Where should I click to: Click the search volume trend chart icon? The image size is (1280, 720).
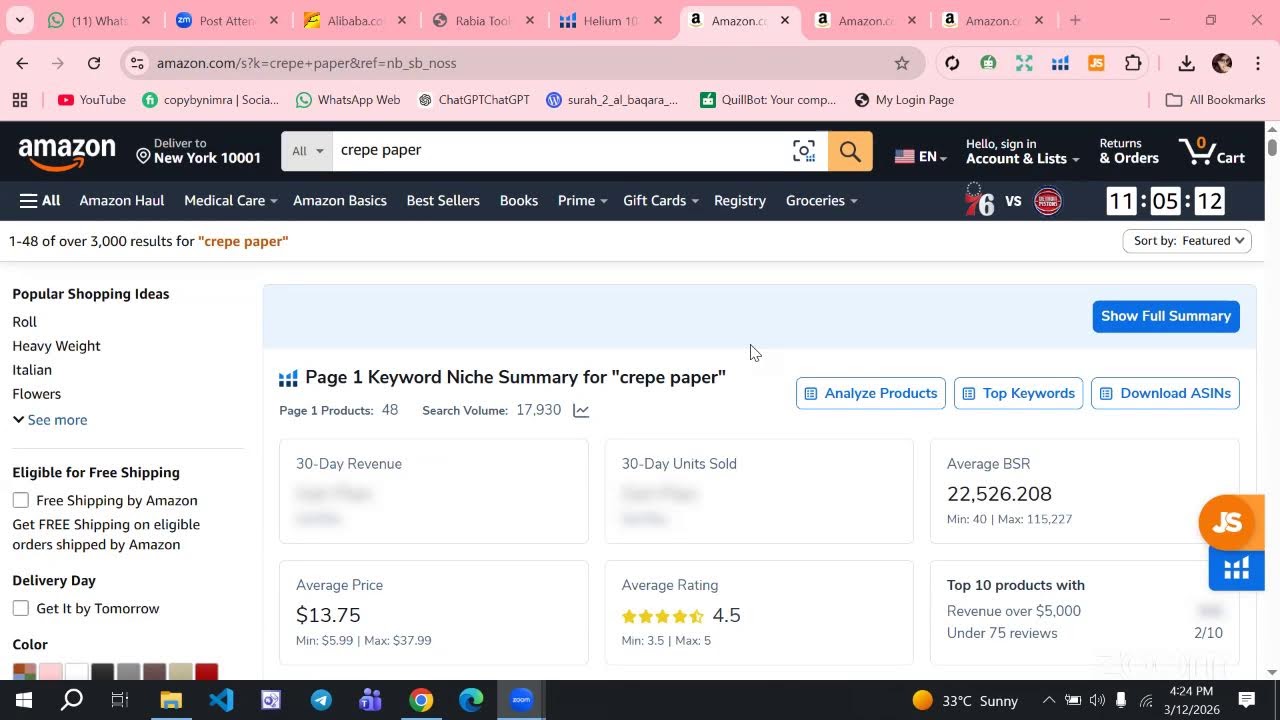[581, 411]
